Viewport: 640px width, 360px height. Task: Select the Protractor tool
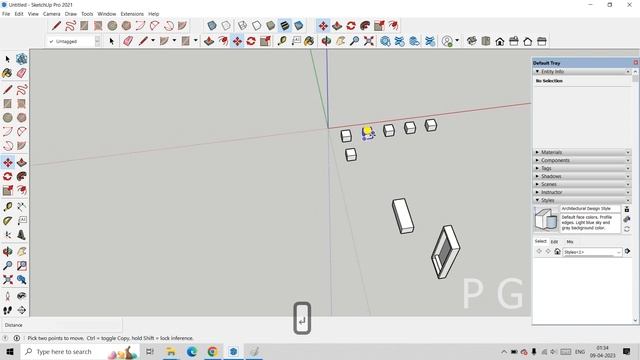[7, 221]
